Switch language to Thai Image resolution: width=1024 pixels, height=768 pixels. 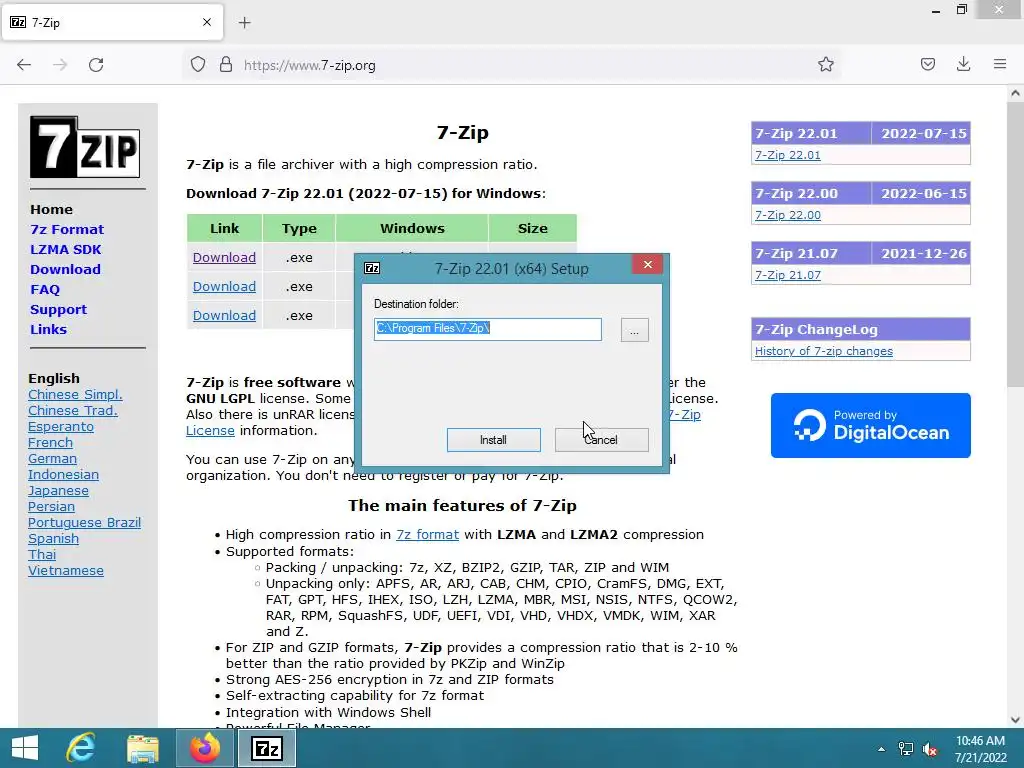pos(42,554)
